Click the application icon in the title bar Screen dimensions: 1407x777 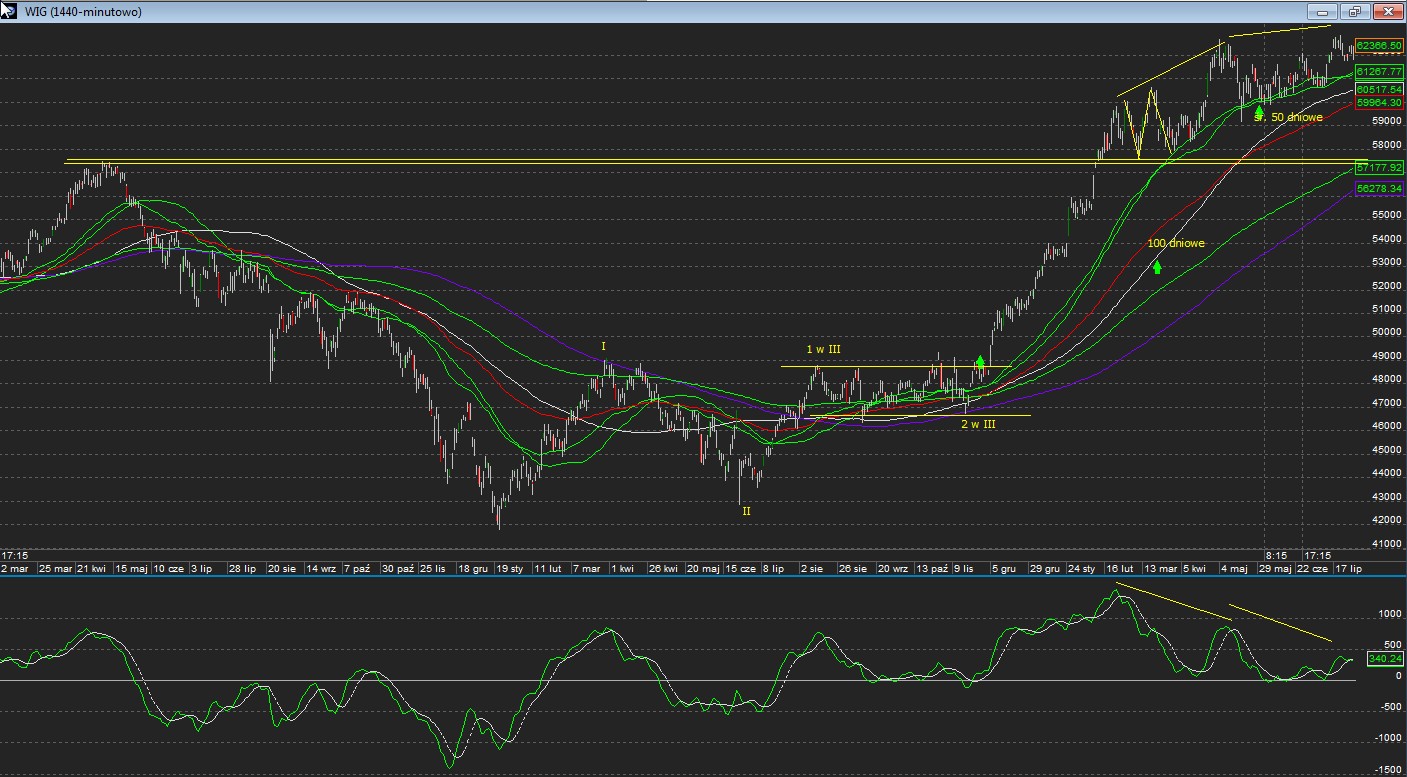click(x=9, y=11)
